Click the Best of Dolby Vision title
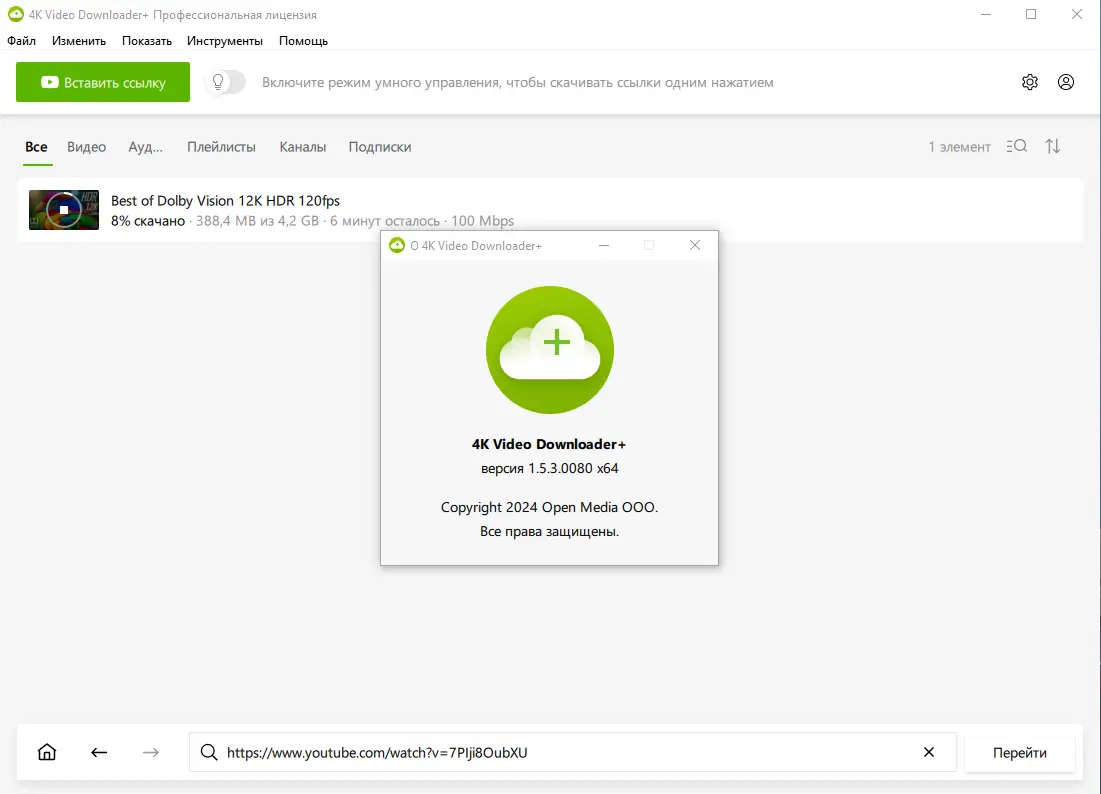 pos(225,201)
